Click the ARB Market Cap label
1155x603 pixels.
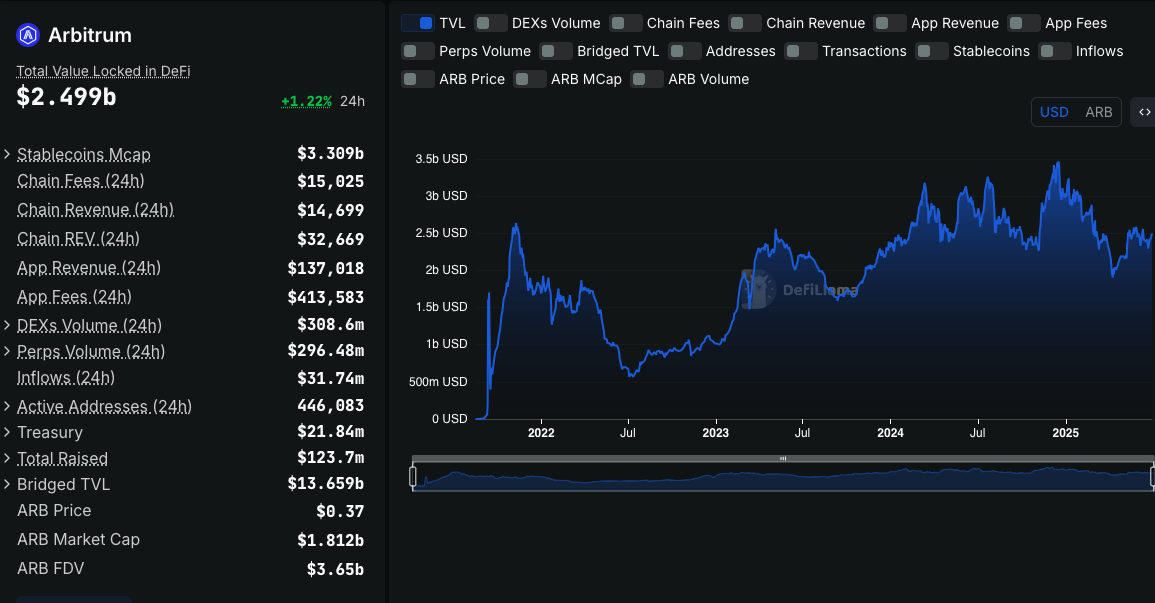click(78, 539)
